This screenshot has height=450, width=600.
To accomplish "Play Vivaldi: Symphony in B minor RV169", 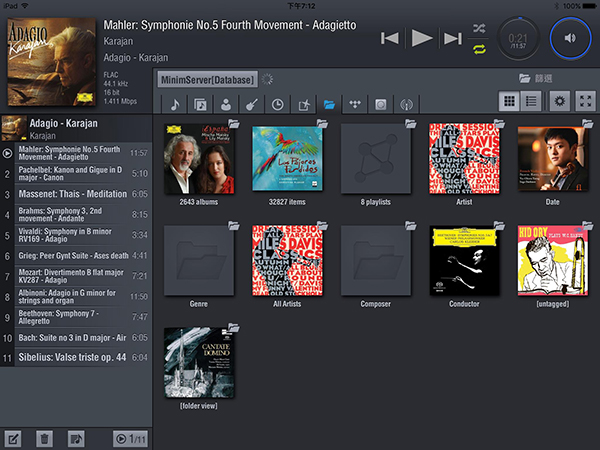I will (76, 235).
